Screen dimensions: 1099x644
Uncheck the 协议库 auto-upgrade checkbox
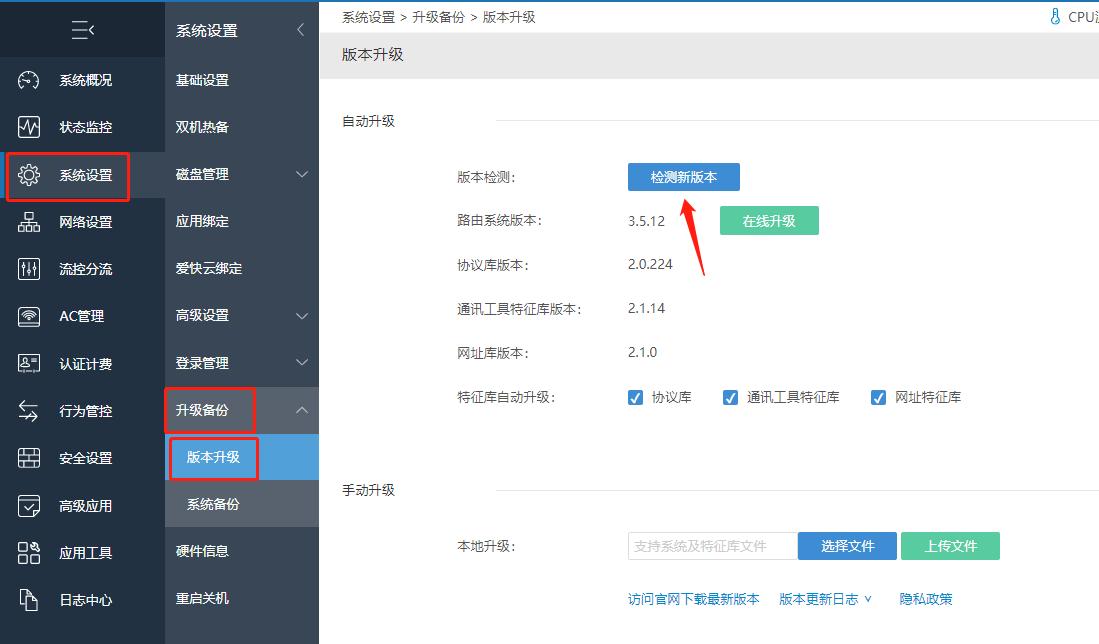636,397
